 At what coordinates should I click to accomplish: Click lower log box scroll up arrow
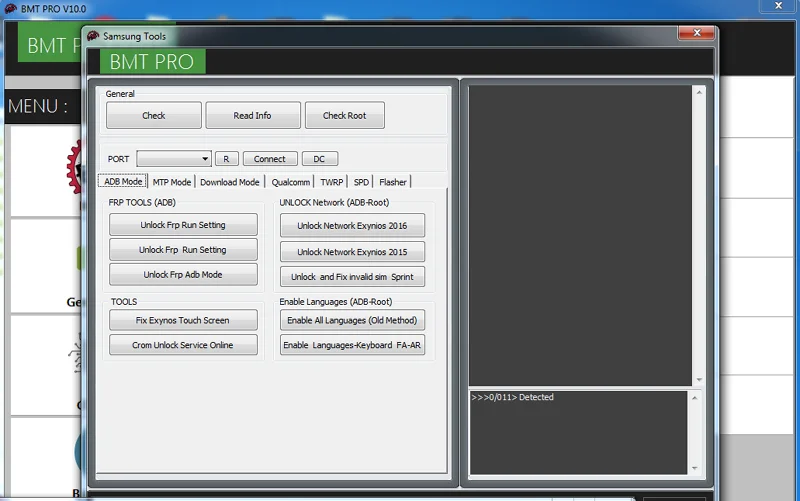click(x=694, y=398)
